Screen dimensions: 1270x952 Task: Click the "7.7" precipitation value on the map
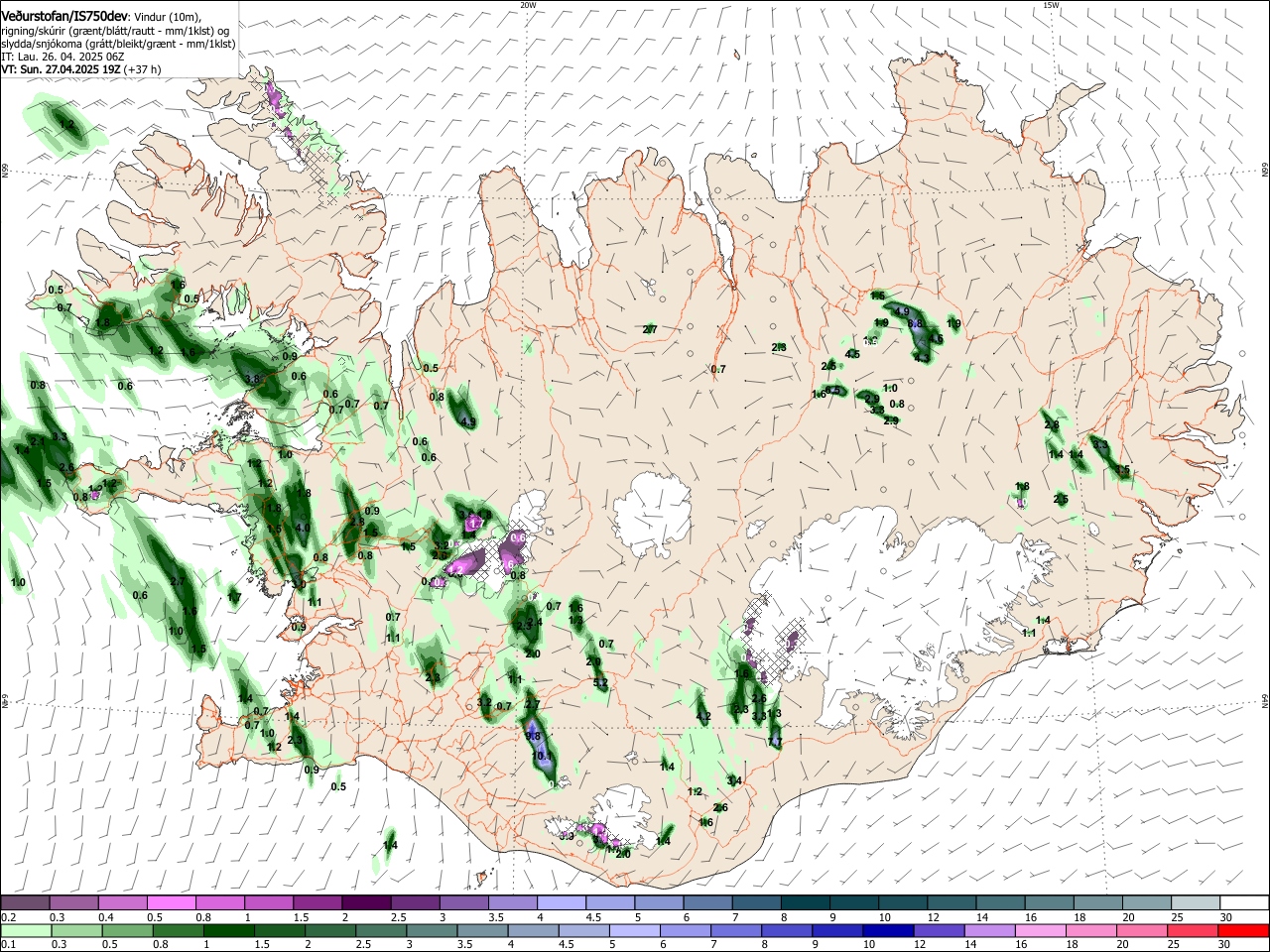[775, 742]
